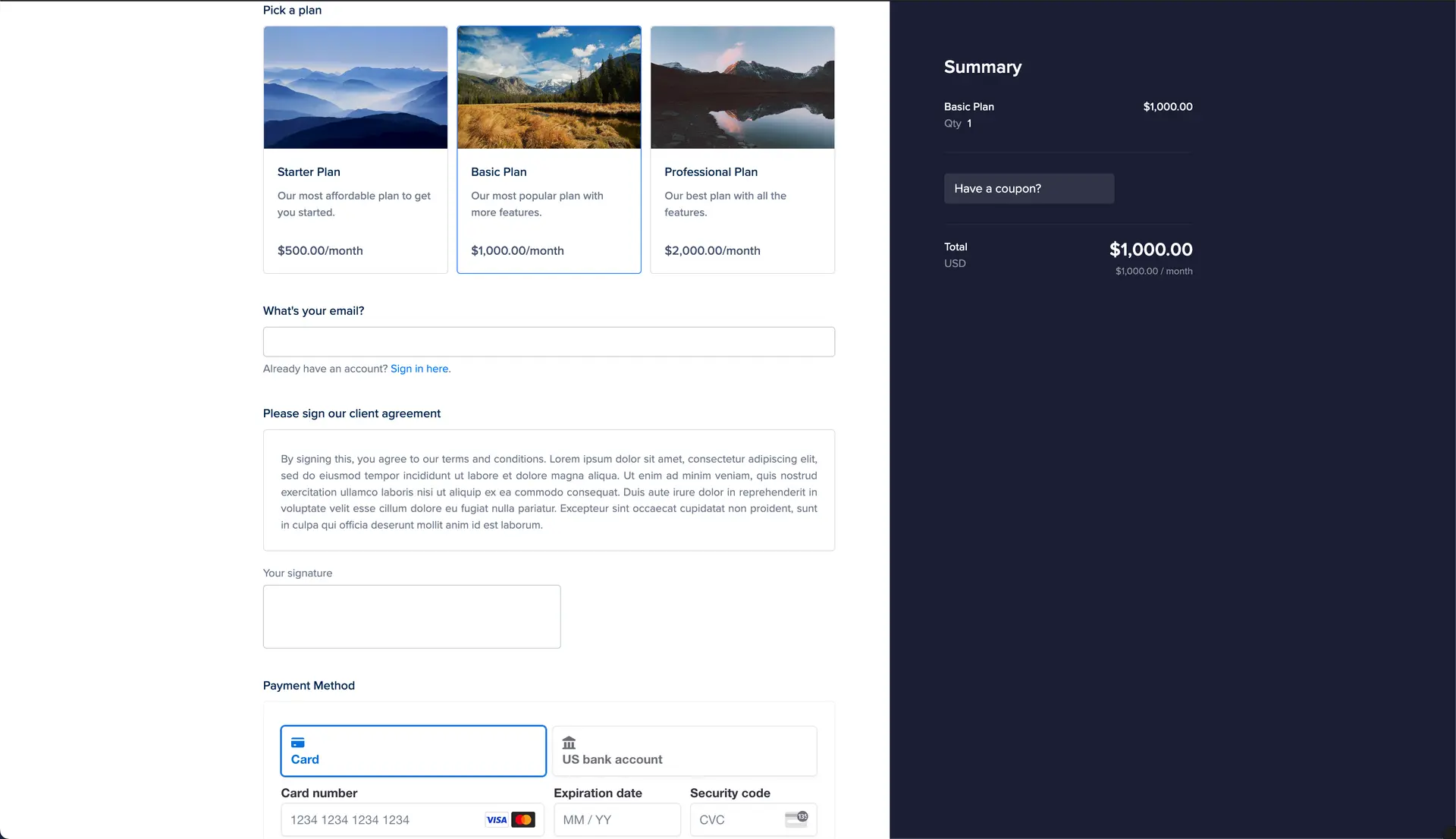Choose the US bank account payment tab
Screen dimensions: 1456x839
684,751
